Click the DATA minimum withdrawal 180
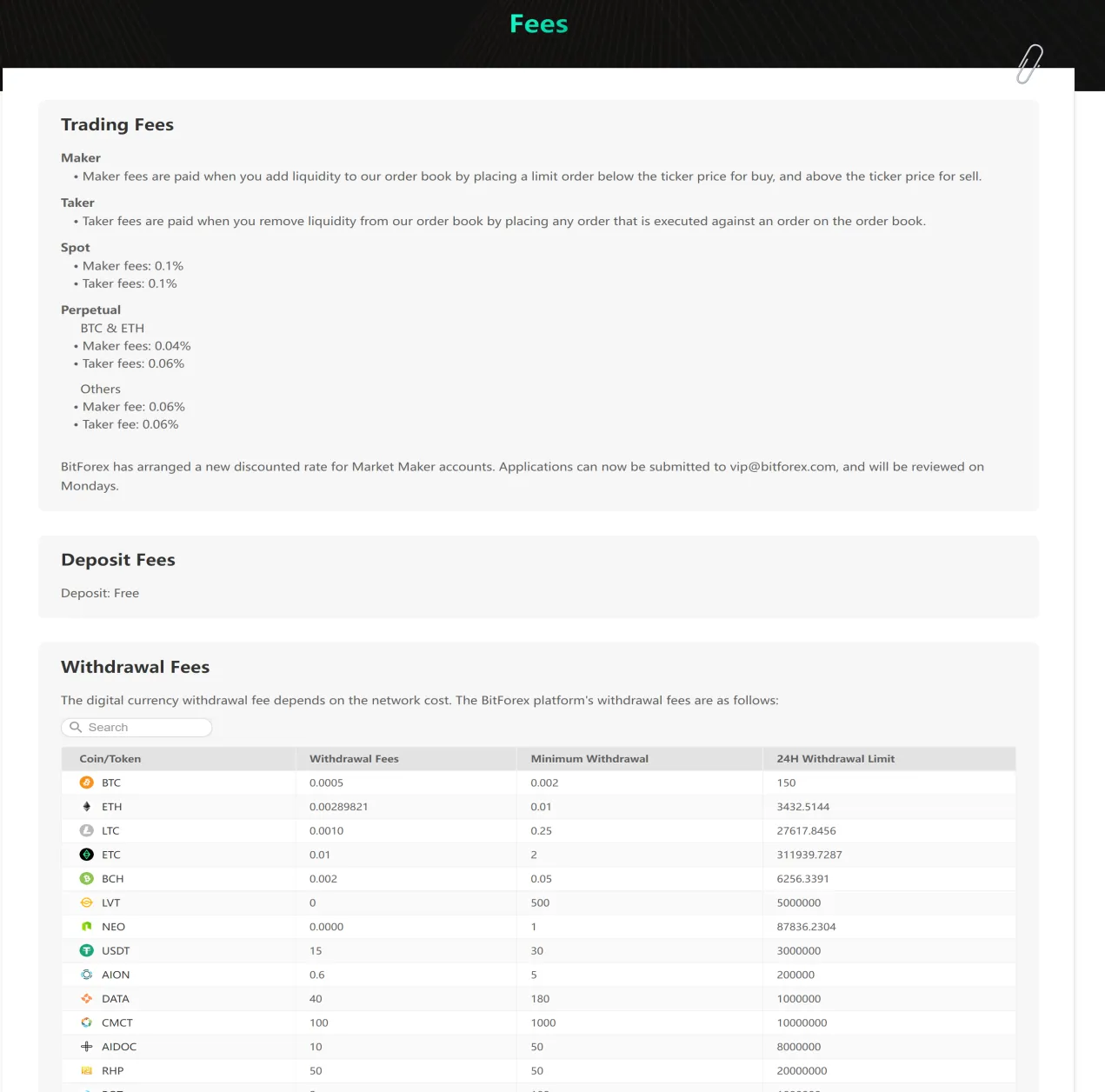Viewport: 1105px width, 1092px height. coord(540,999)
